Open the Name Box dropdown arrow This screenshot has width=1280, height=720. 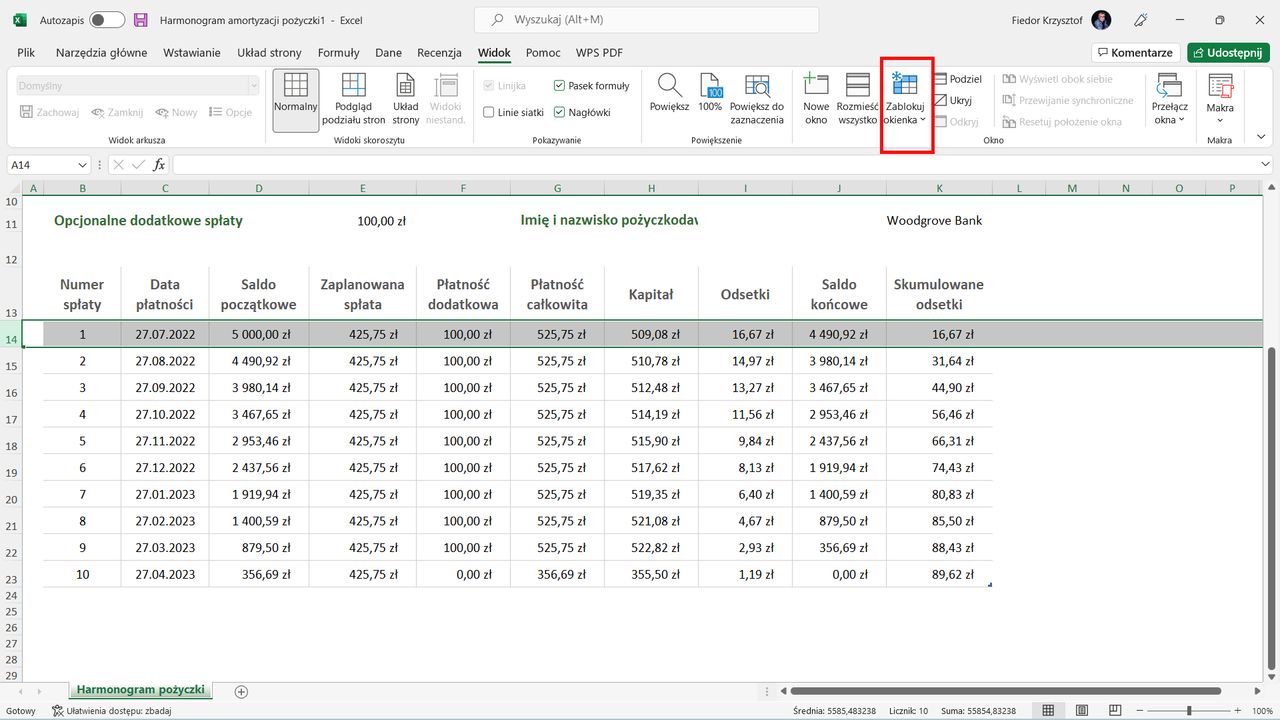(80, 164)
